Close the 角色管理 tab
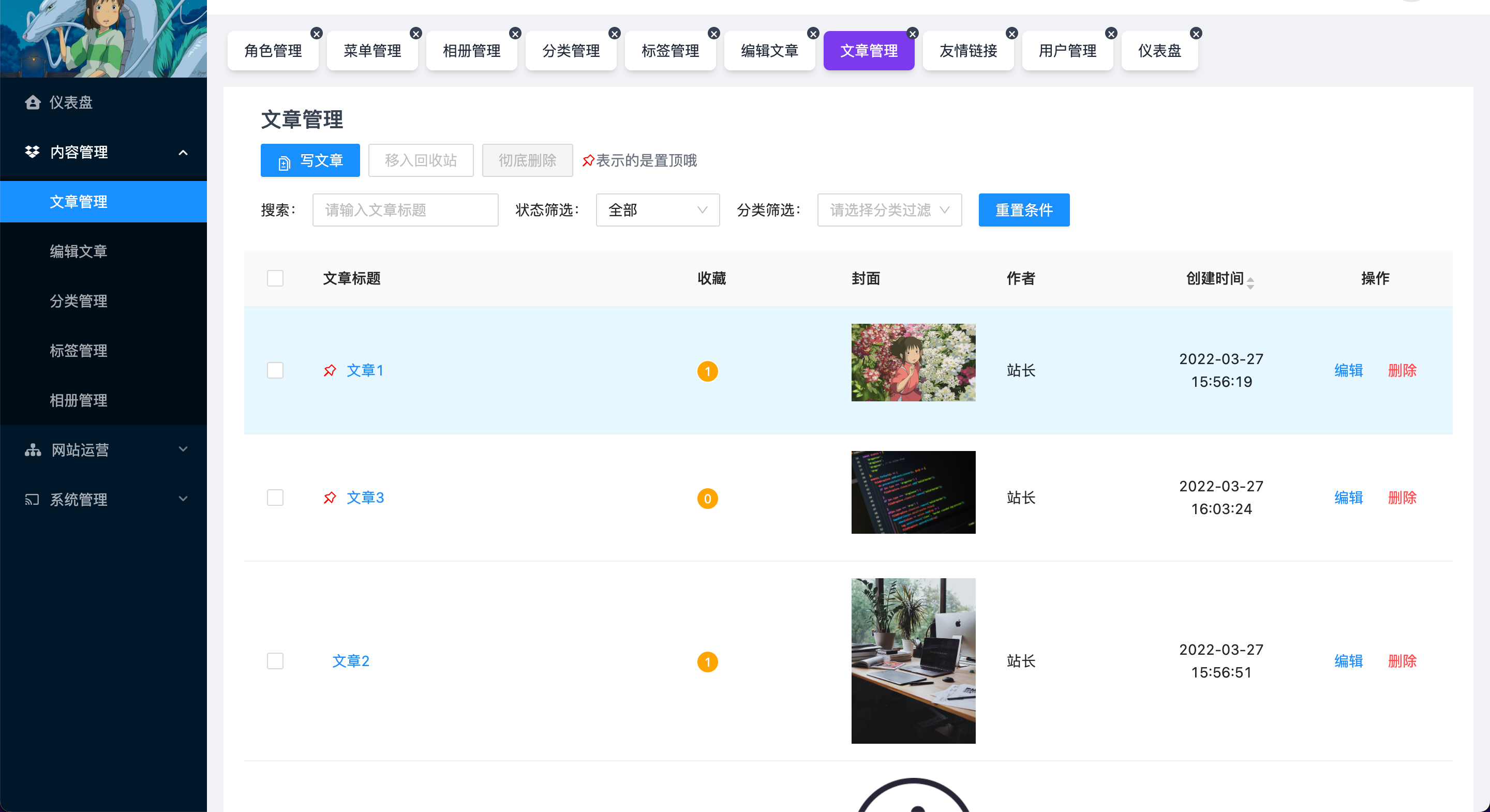 tap(317, 34)
